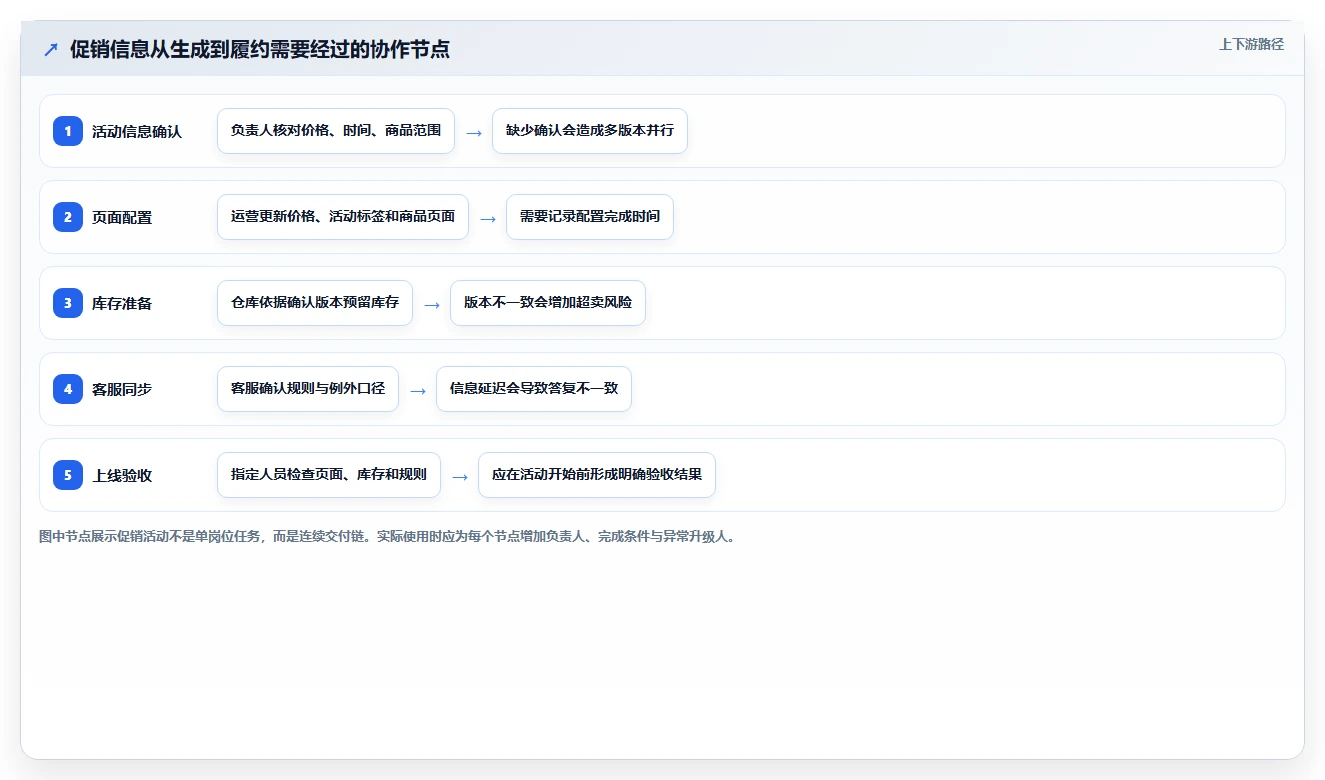Click the footnote starting 图中节点展示促销活动
The height and width of the screenshot is (780, 1325).
click(x=389, y=537)
